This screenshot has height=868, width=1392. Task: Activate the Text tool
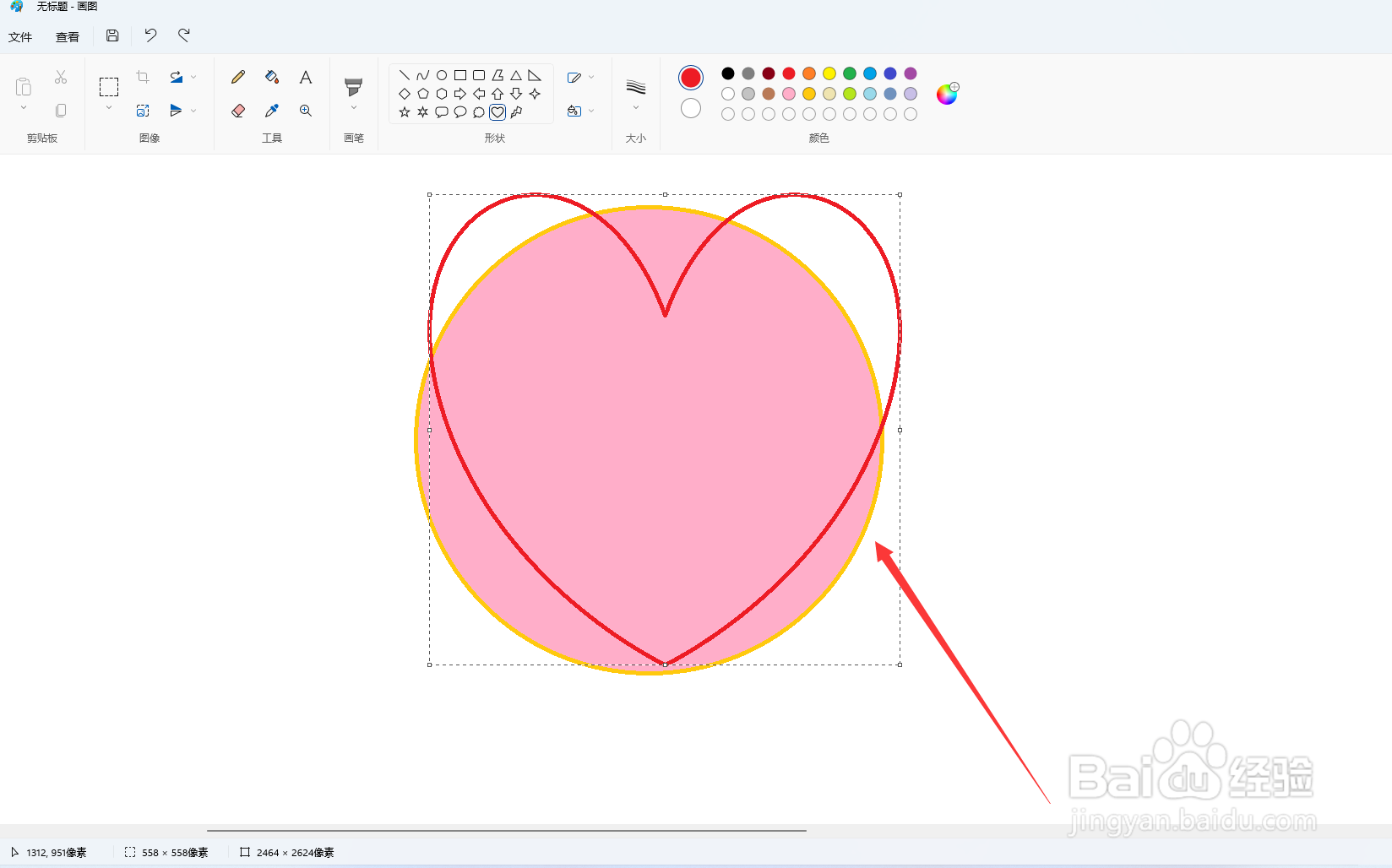306,77
